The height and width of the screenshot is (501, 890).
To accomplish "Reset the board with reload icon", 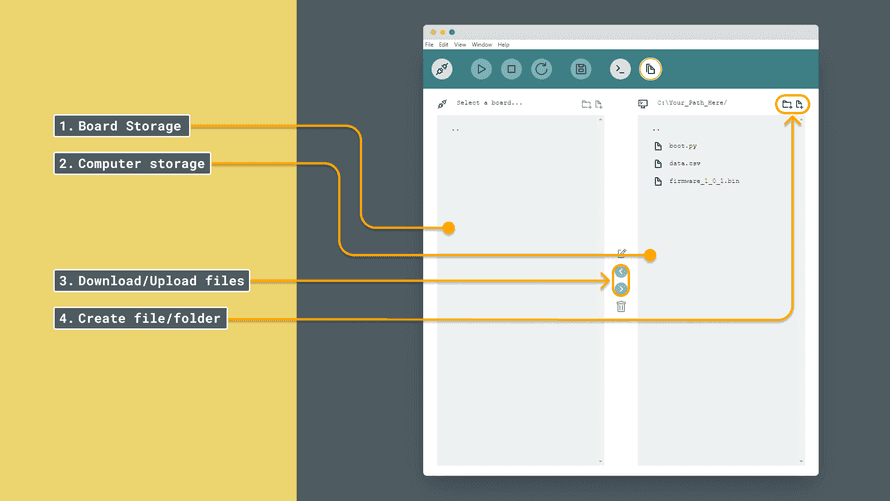I will click(x=541, y=69).
